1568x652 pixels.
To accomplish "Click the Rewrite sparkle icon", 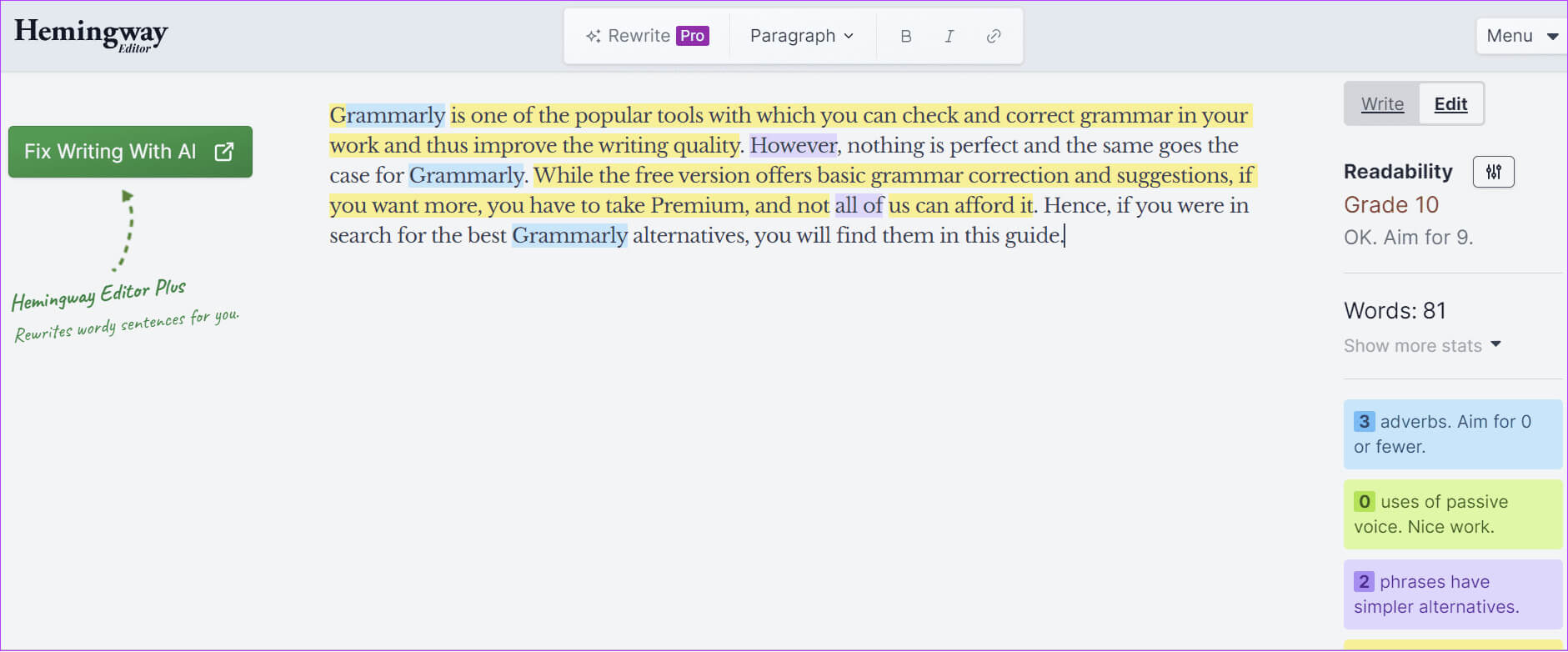I will 593,36.
